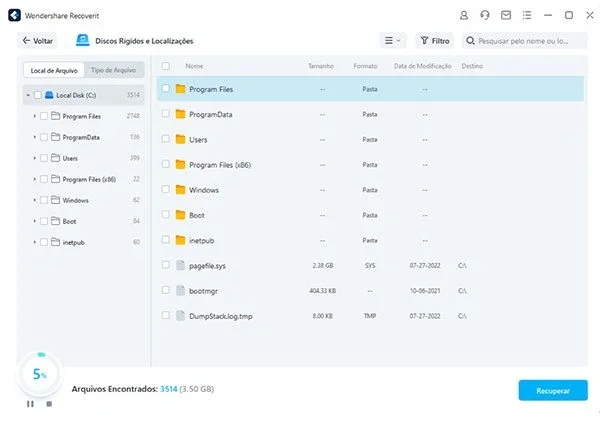Expand the inetpub tree node

click(x=34, y=242)
